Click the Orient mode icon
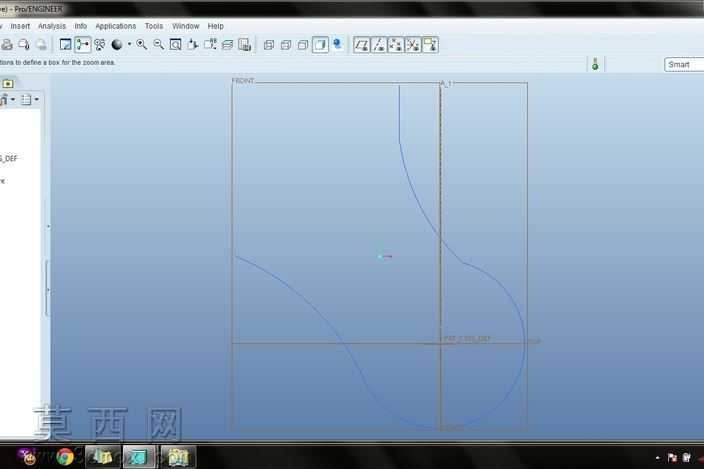 (x=100, y=44)
